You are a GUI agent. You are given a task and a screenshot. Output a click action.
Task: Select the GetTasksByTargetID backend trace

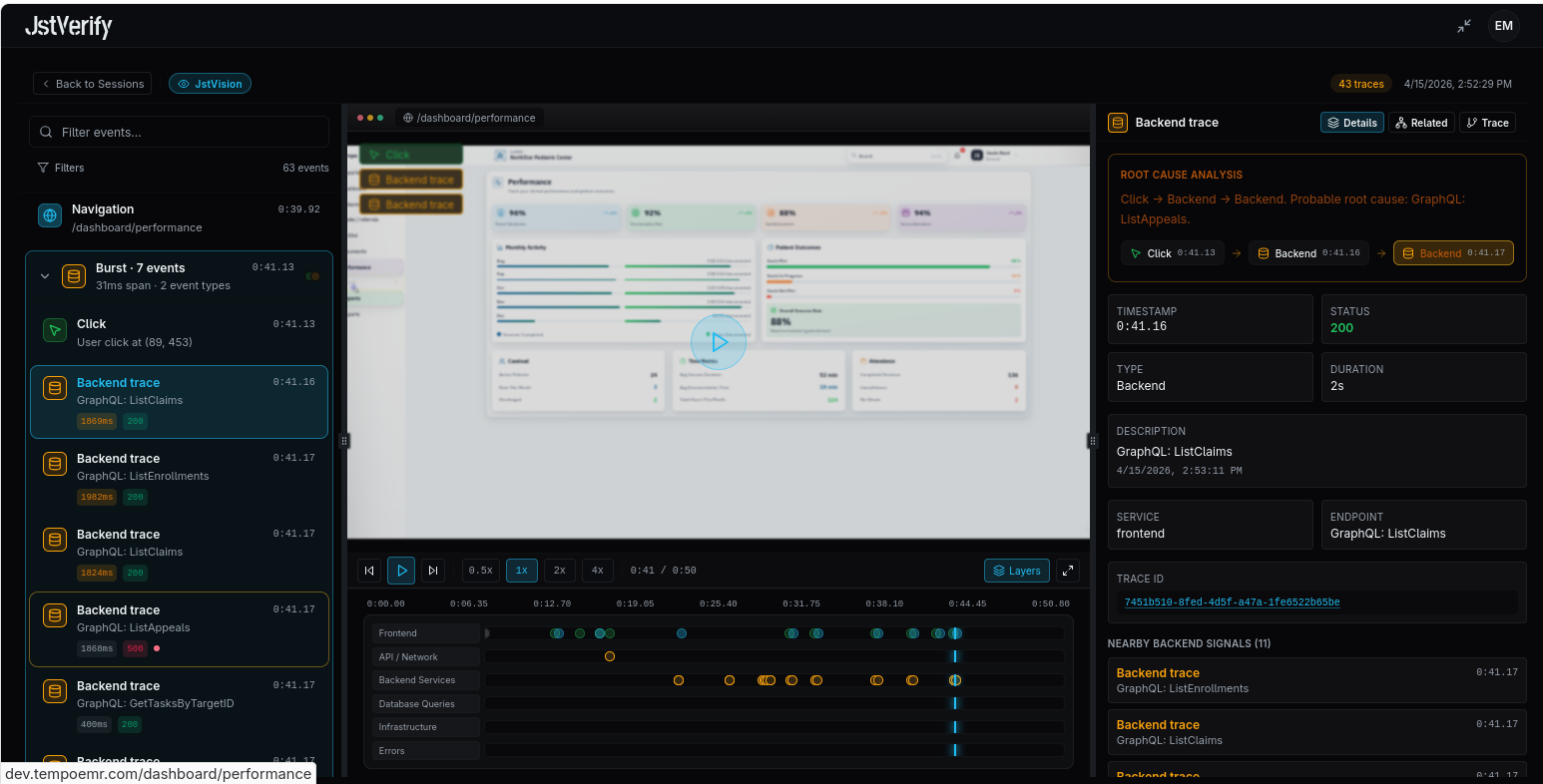click(x=180, y=705)
